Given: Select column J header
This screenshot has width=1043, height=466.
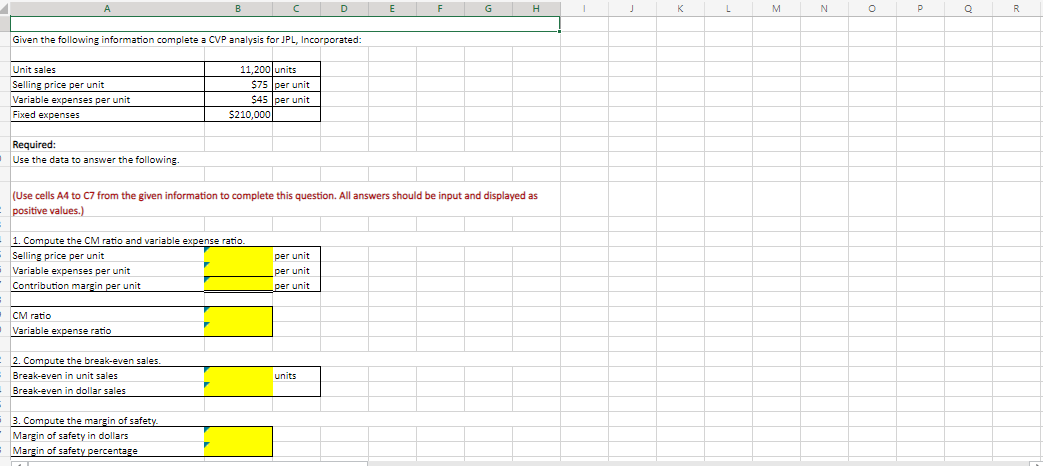Looking at the screenshot, I should [x=632, y=9].
